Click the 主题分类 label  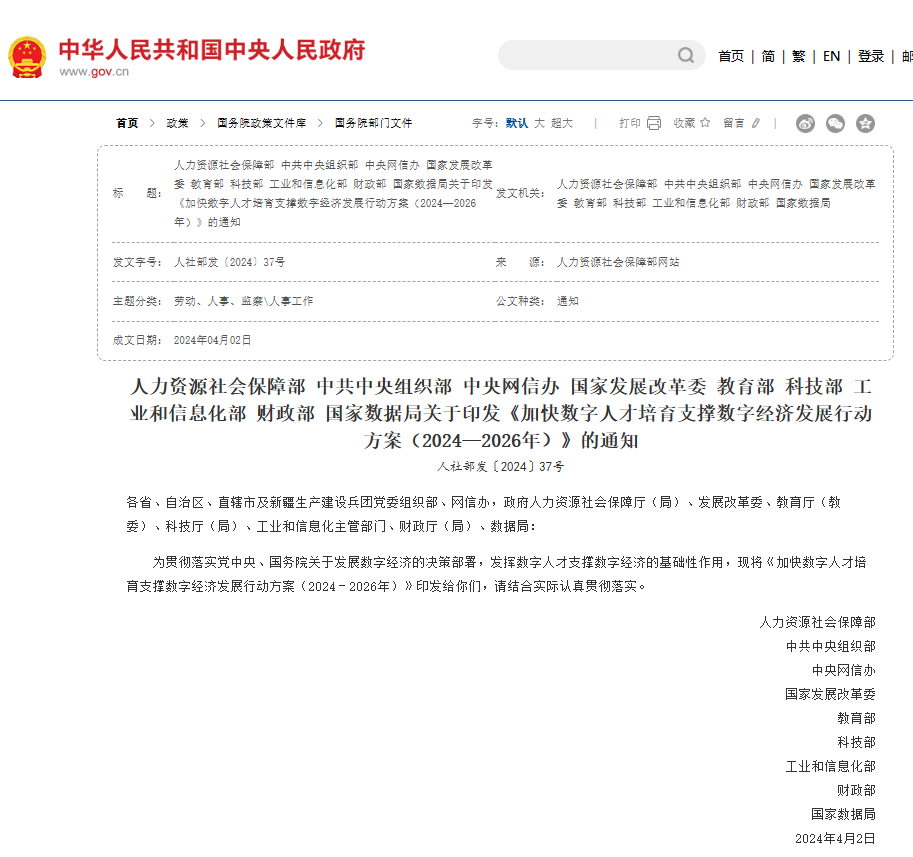pos(137,301)
